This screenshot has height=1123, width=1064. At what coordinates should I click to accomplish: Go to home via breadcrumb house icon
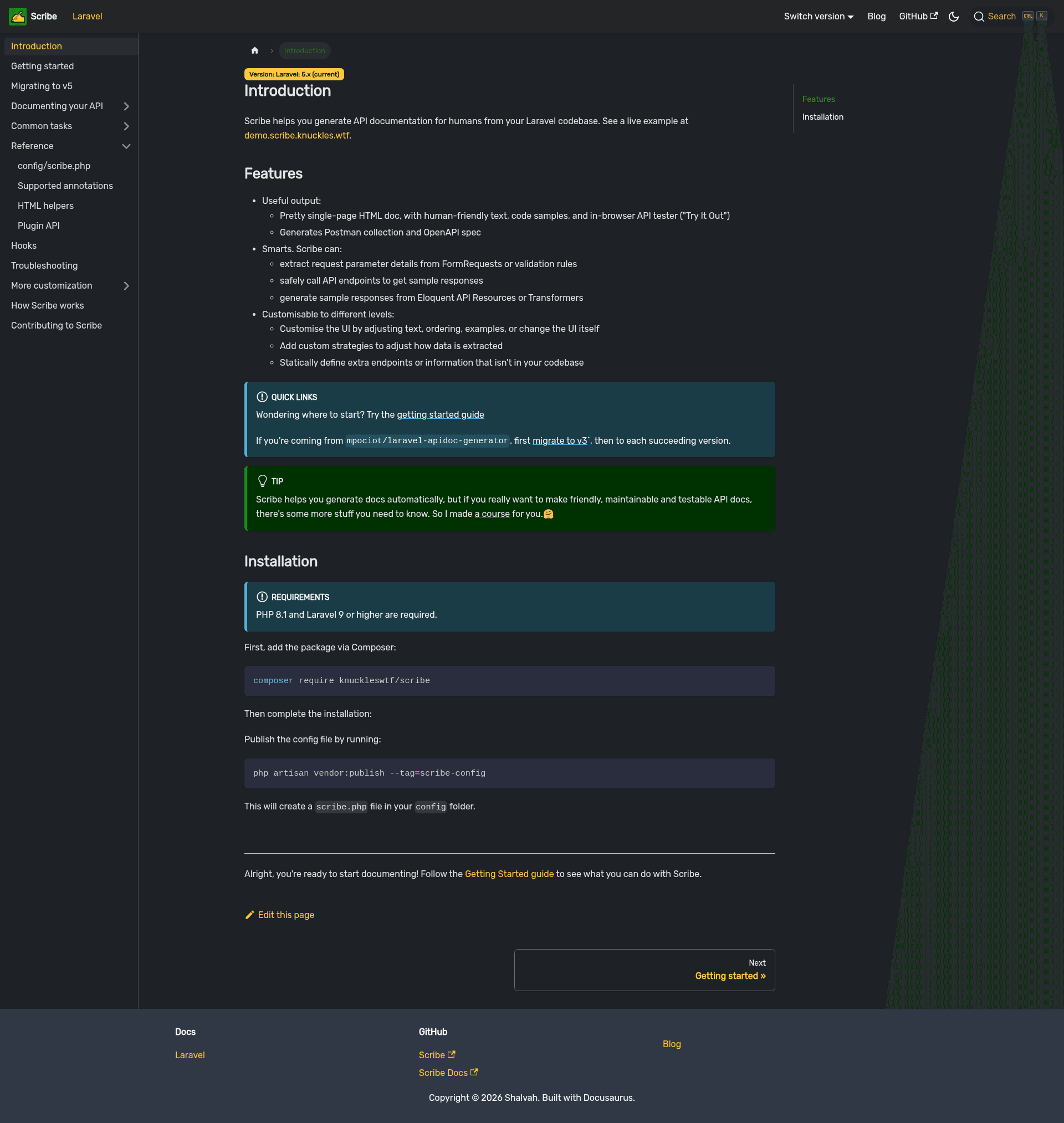pos(255,50)
